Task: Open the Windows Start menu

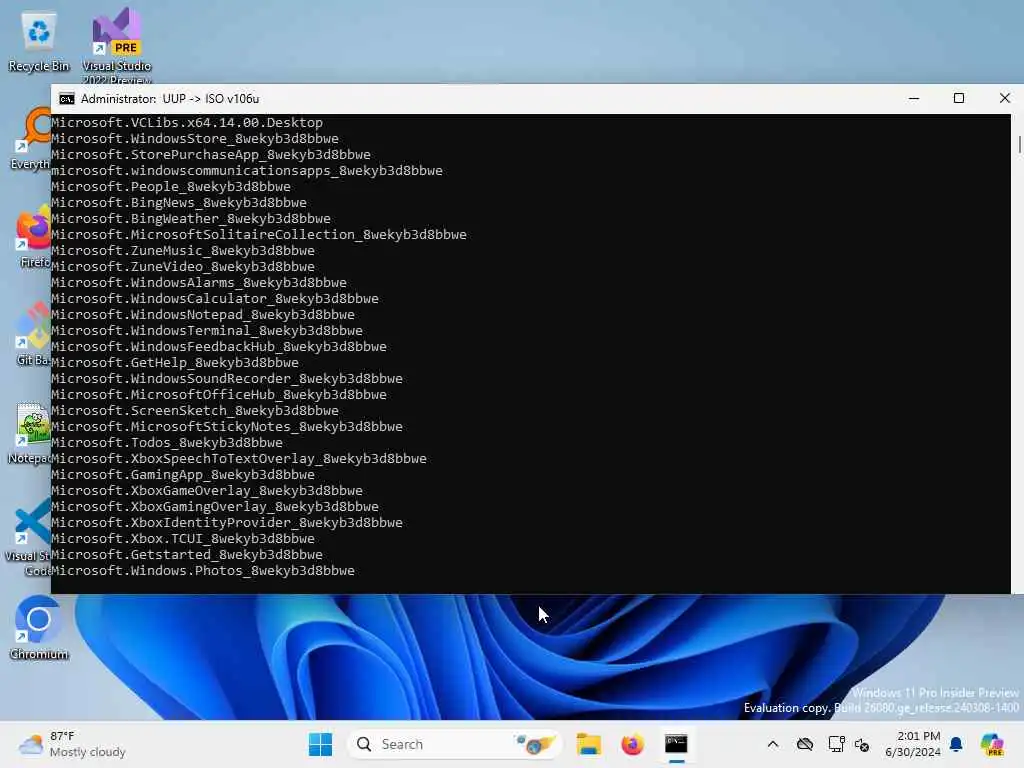Action: [x=320, y=744]
